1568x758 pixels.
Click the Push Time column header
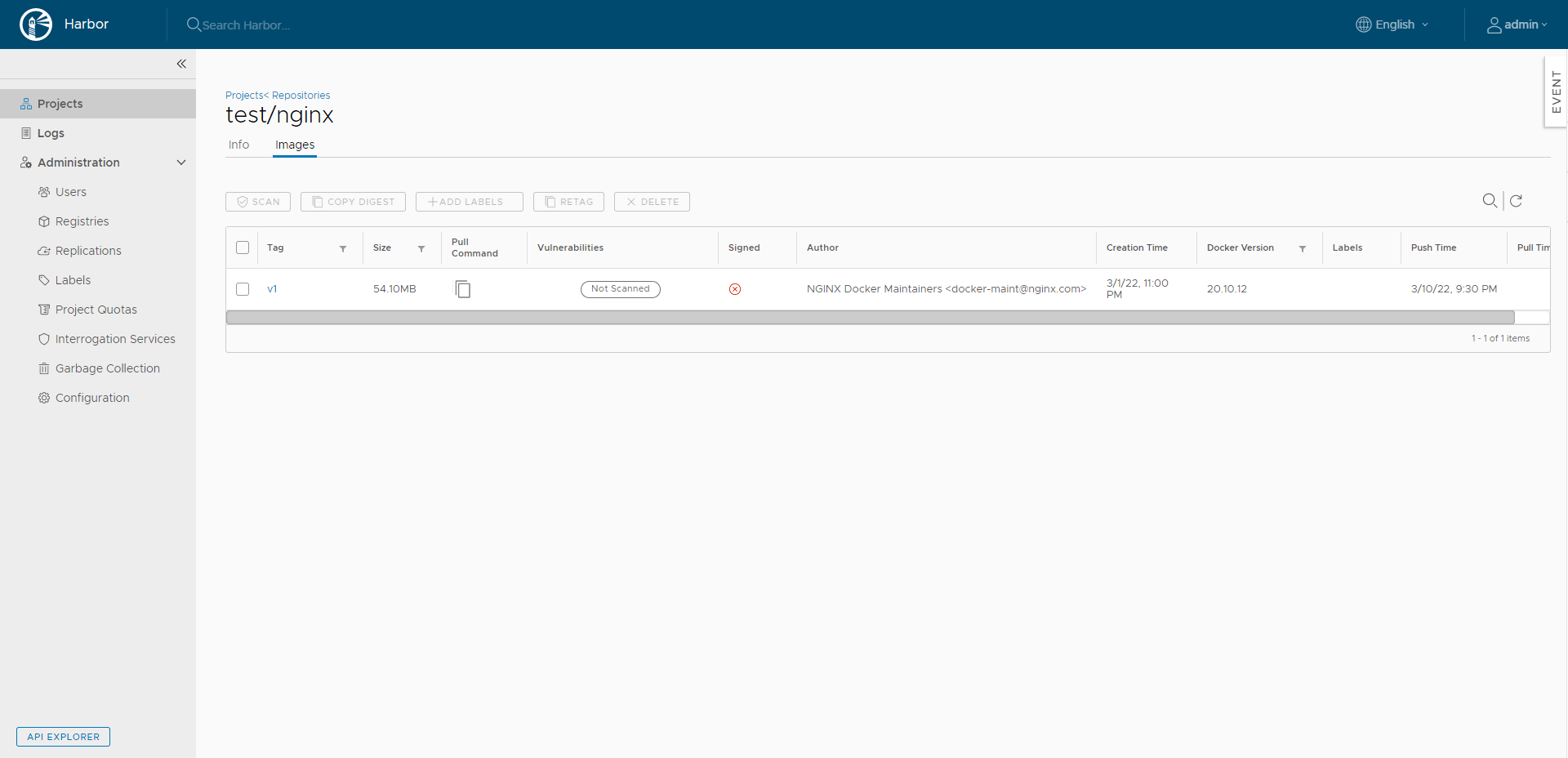coord(1433,247)
